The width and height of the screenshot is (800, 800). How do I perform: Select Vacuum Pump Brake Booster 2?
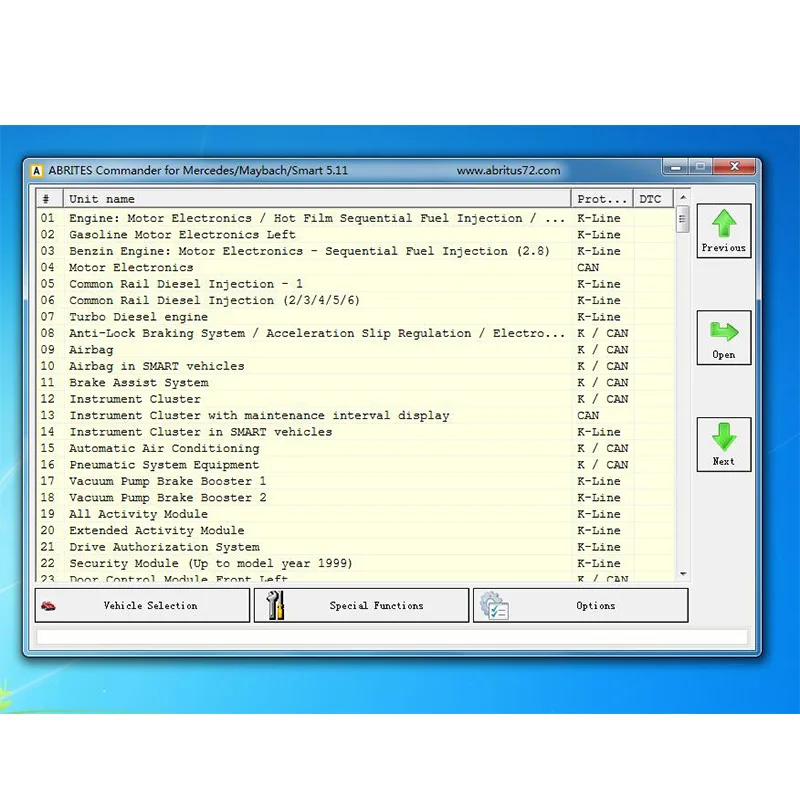point(356,497)
